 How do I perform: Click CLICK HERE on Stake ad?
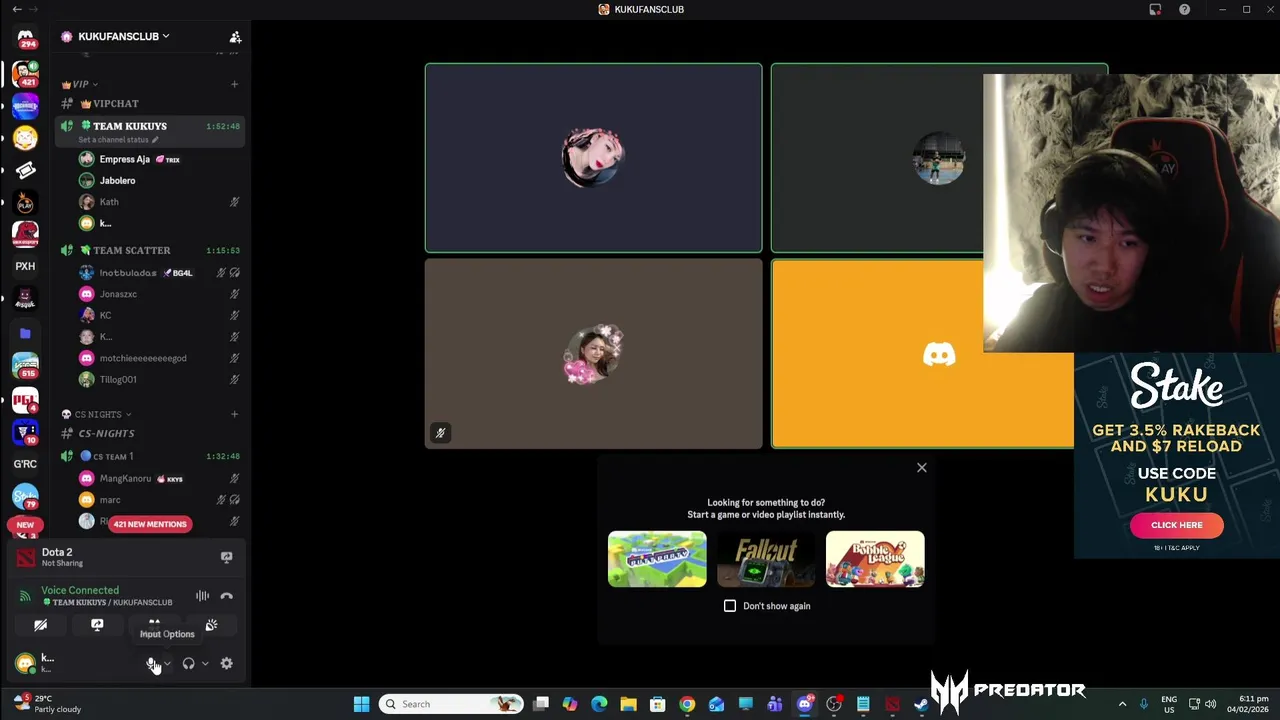[1176, 525]
